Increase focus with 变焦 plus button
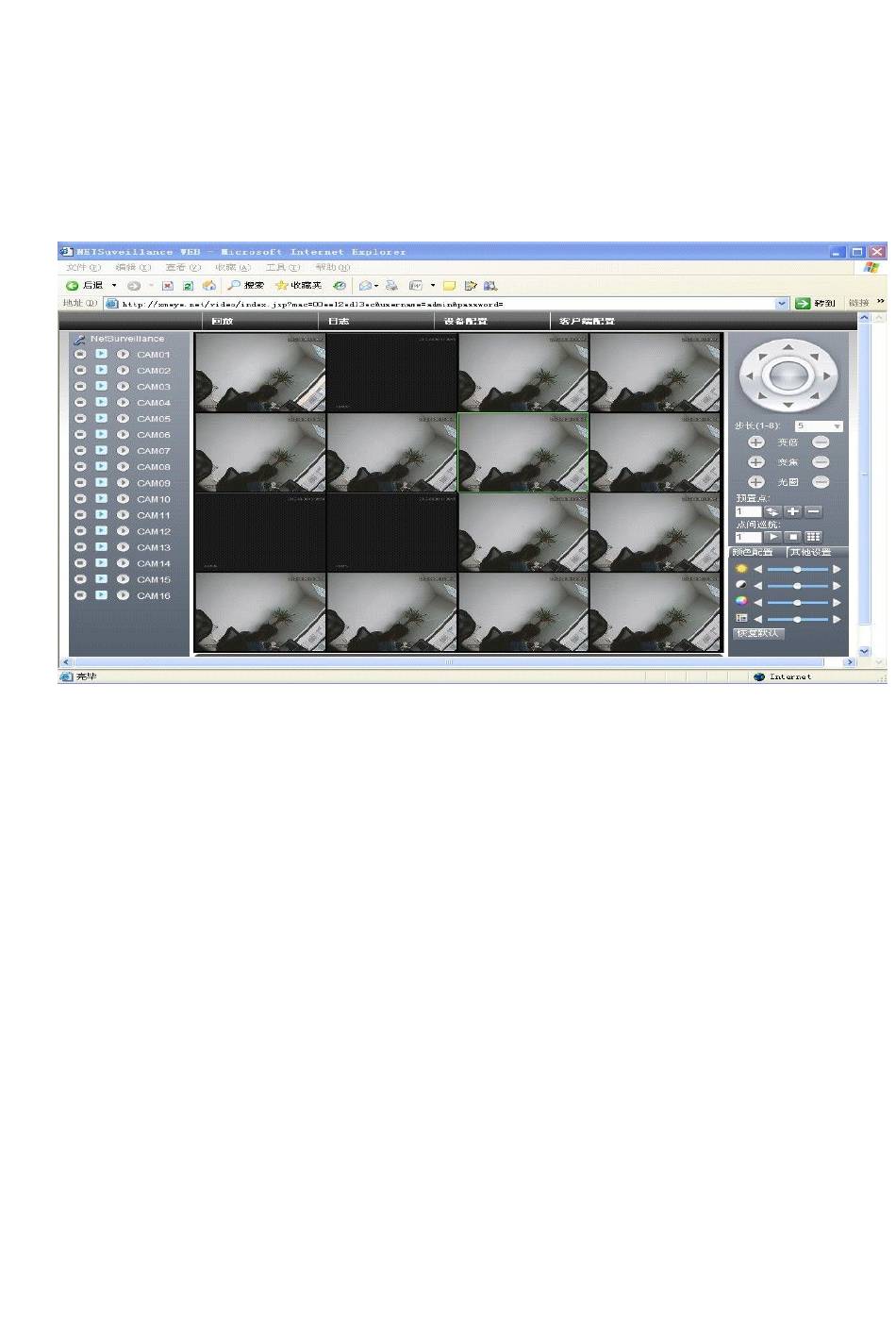896x1318 pixels. click(x=756, y=462)
